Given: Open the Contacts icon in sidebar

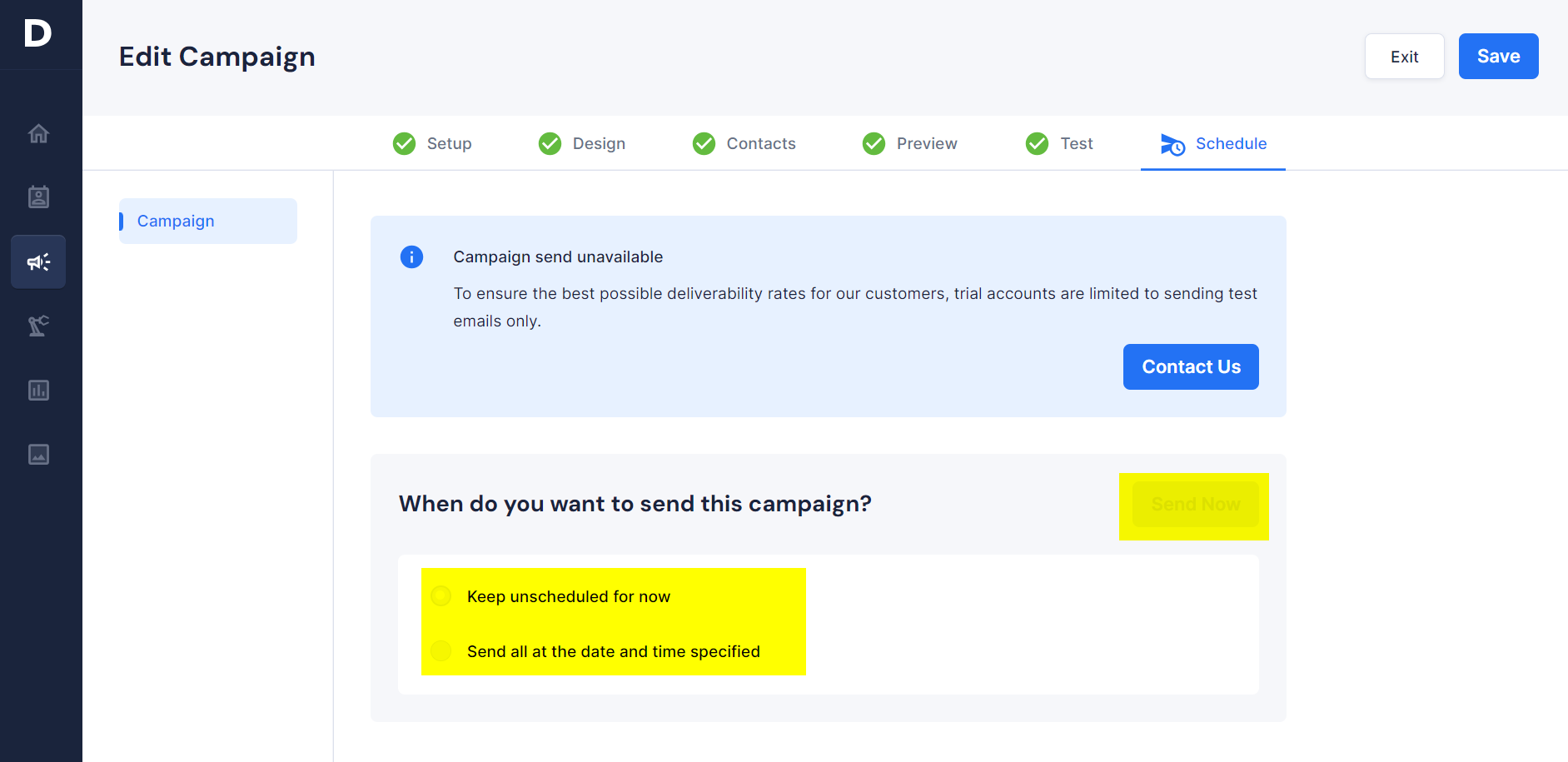Looking at the screenshot, I should click(x=38, y=197).
